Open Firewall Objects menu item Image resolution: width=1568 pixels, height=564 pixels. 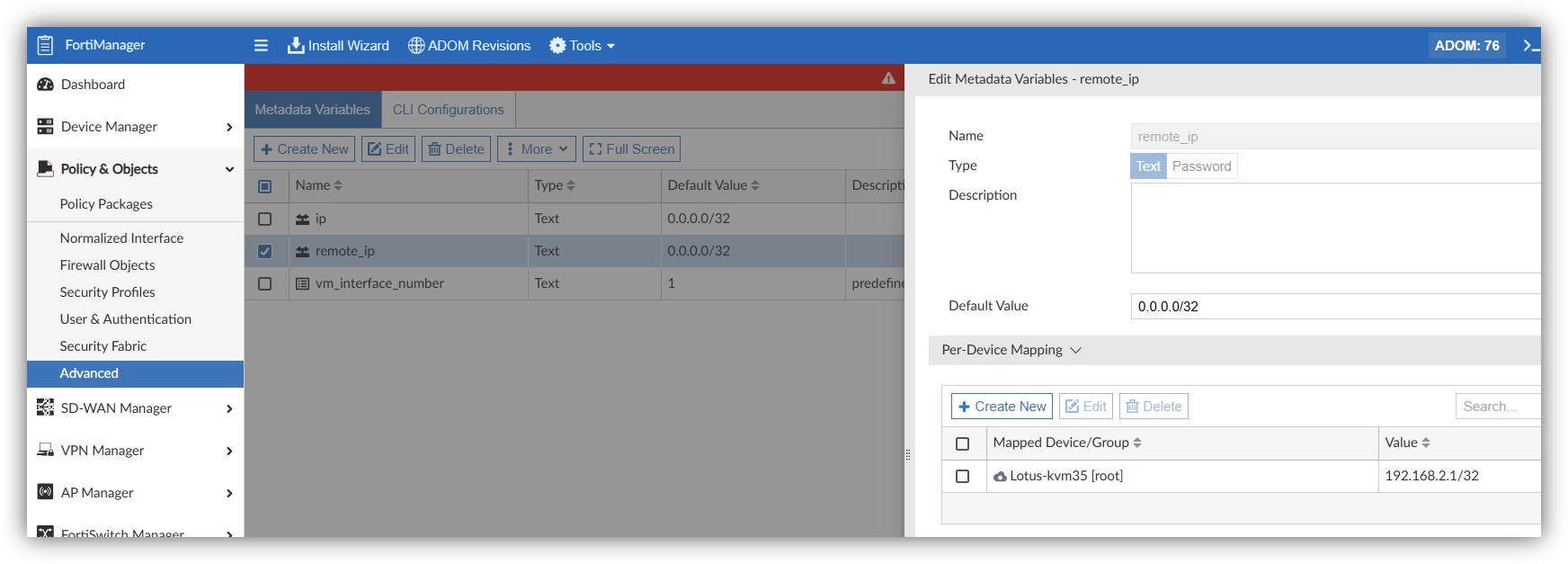click(107, 265)
